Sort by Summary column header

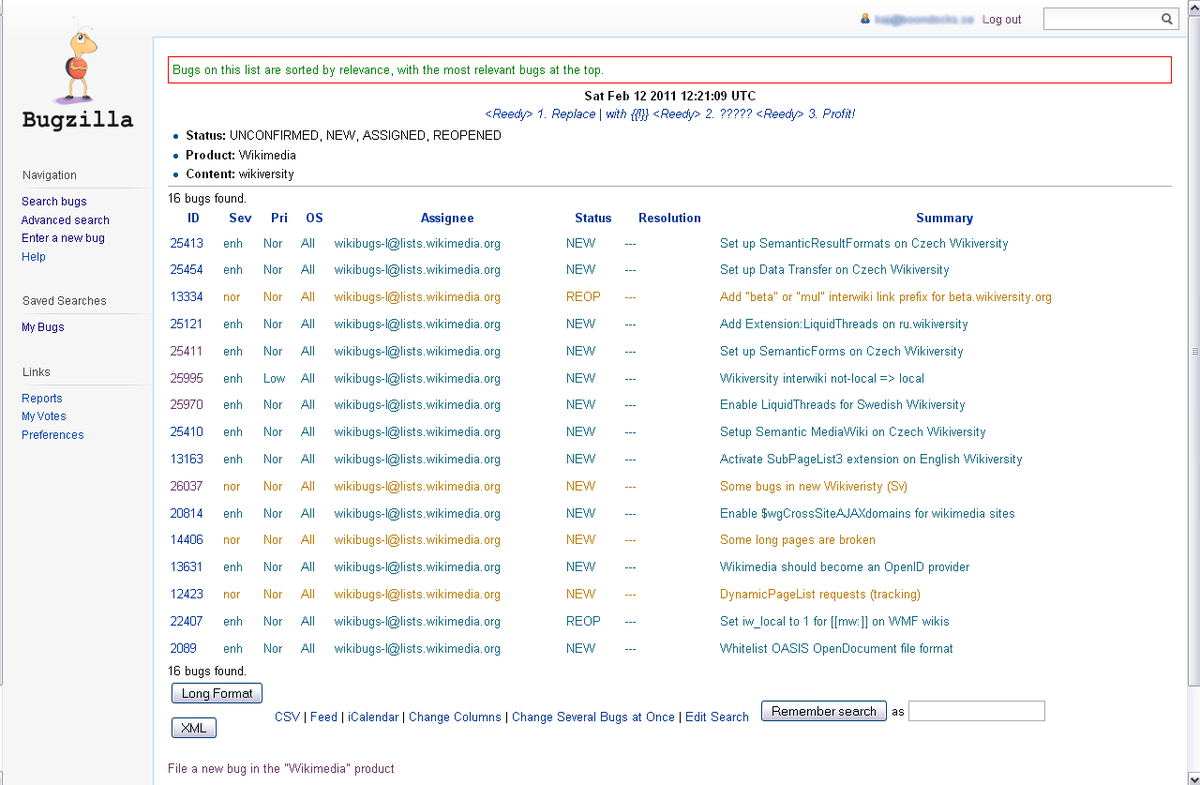click(x=944, y=218)
